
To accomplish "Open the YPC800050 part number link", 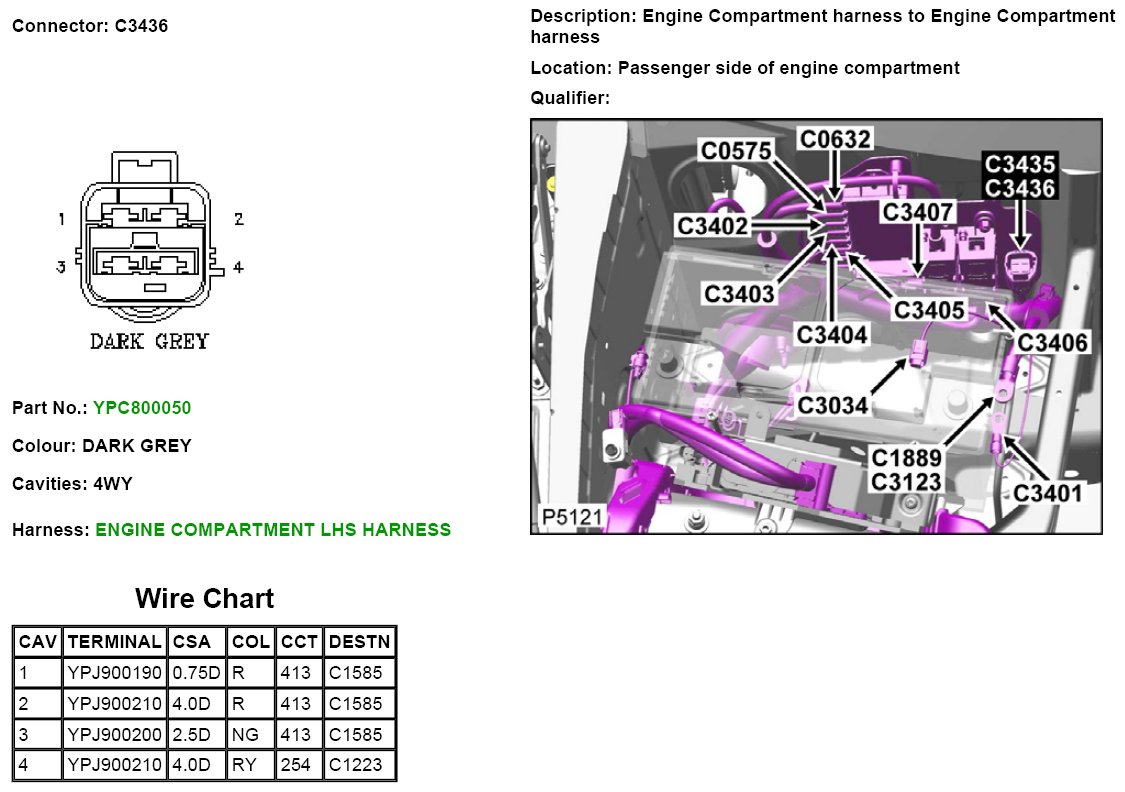I will coord(141,408).
